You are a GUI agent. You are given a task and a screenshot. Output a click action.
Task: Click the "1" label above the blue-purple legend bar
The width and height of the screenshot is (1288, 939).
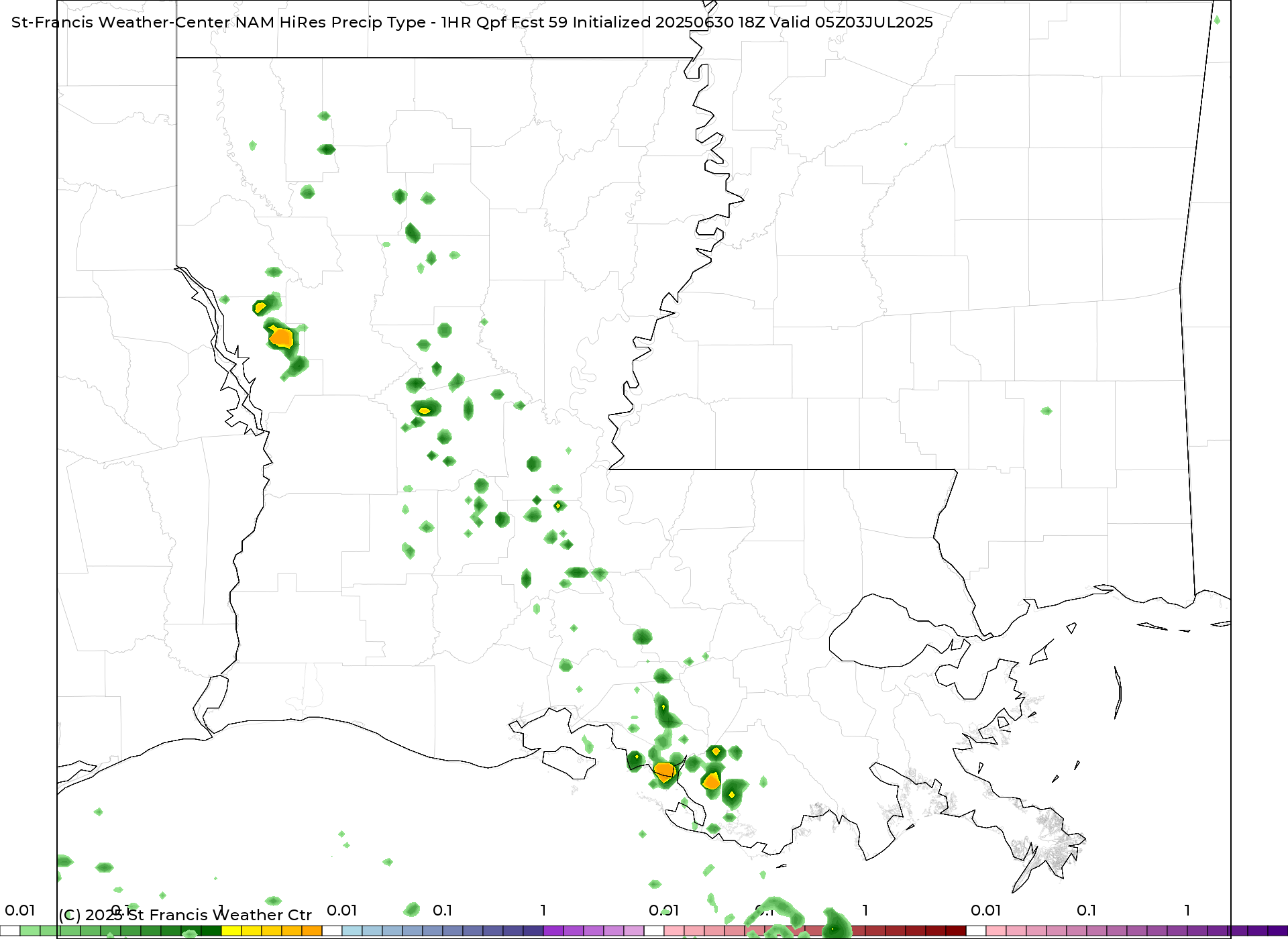point(543,910)
